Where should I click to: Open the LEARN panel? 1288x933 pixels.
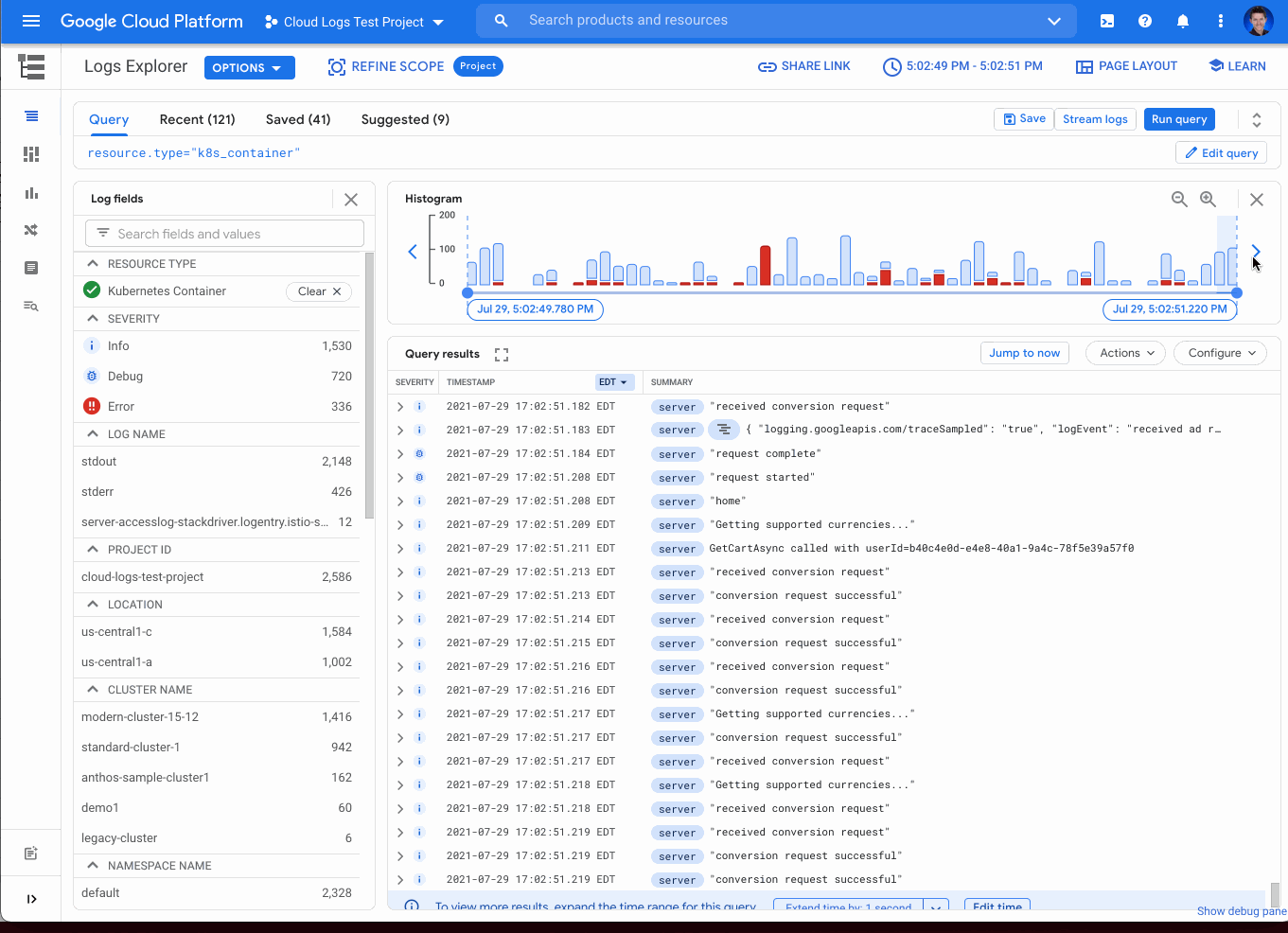[1237, 66]
